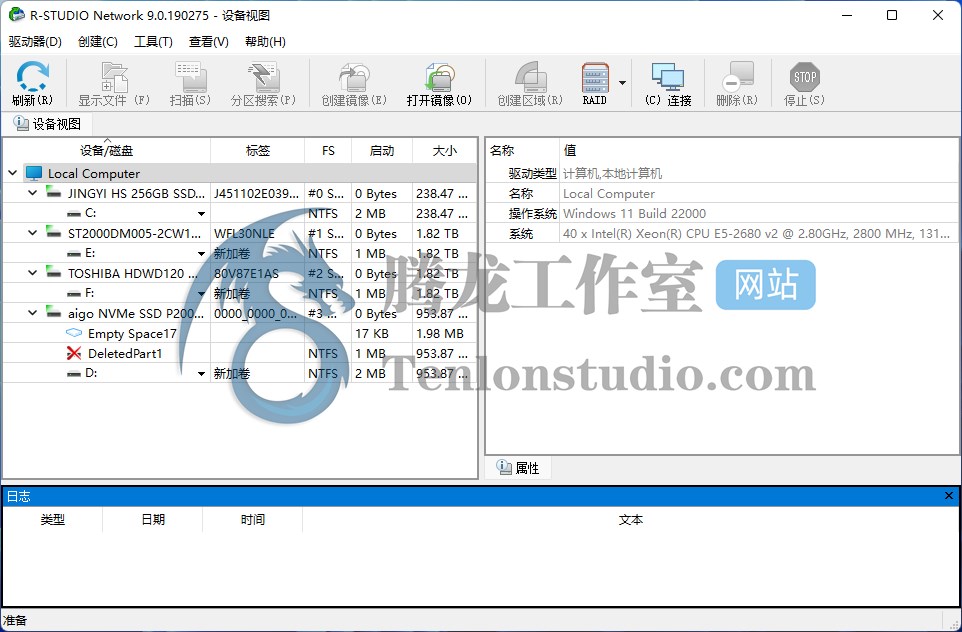Click the RAID toolbar icon

595,83
